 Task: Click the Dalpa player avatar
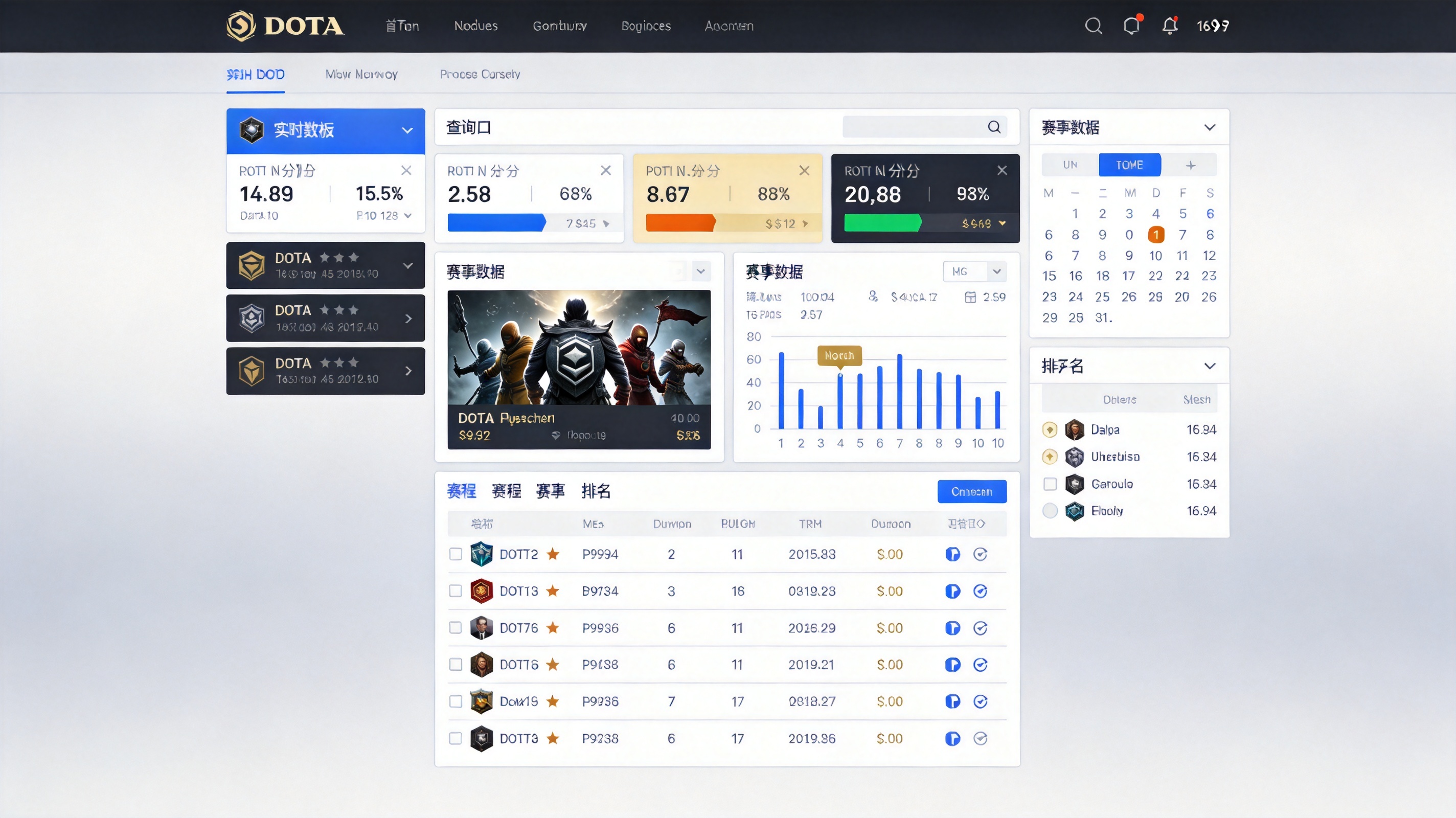(1074, 429)
